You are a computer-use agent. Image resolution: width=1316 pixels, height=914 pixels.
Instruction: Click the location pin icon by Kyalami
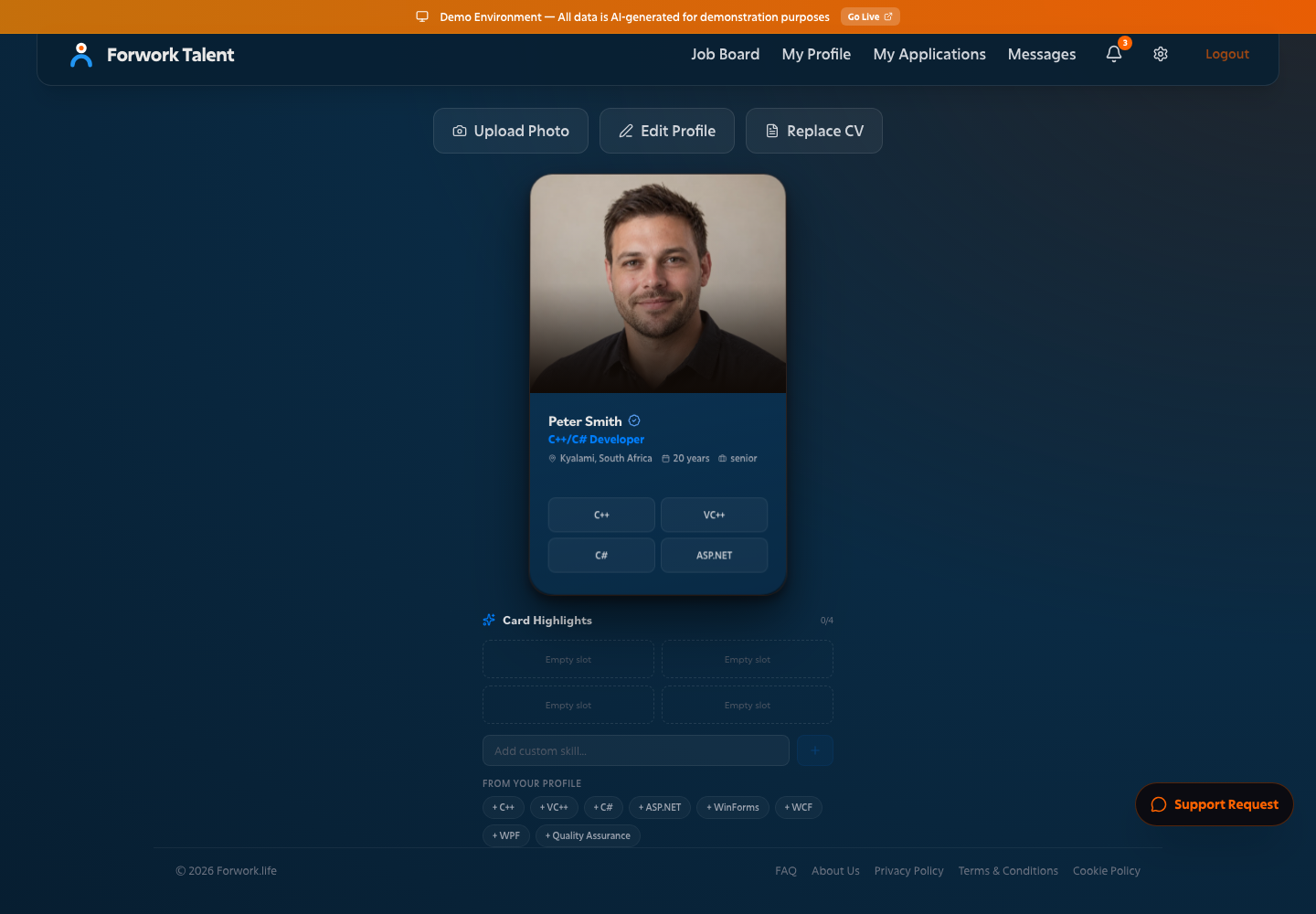click(552, 459)
